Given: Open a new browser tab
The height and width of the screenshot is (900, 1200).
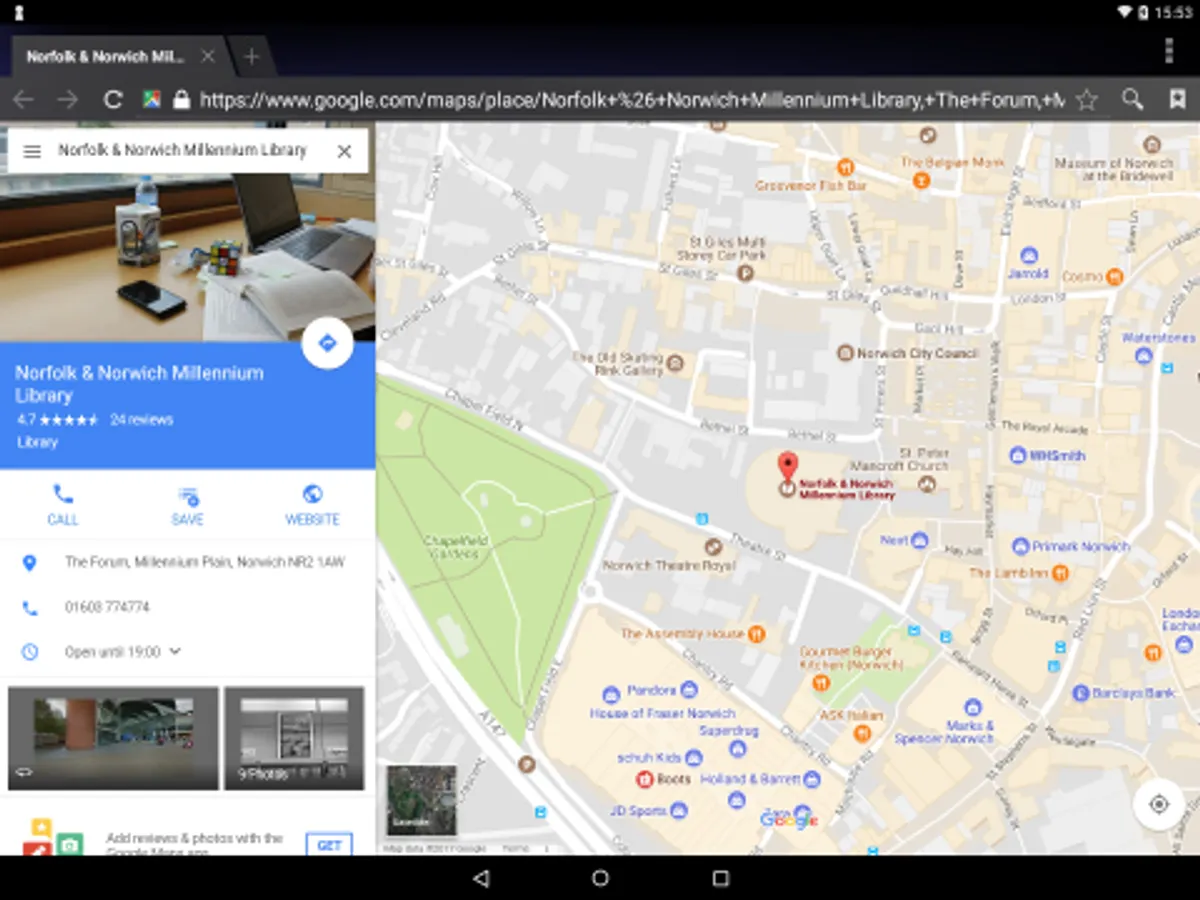Looking at the screenshot, I should pyautogui.click(x=252, y=57).
